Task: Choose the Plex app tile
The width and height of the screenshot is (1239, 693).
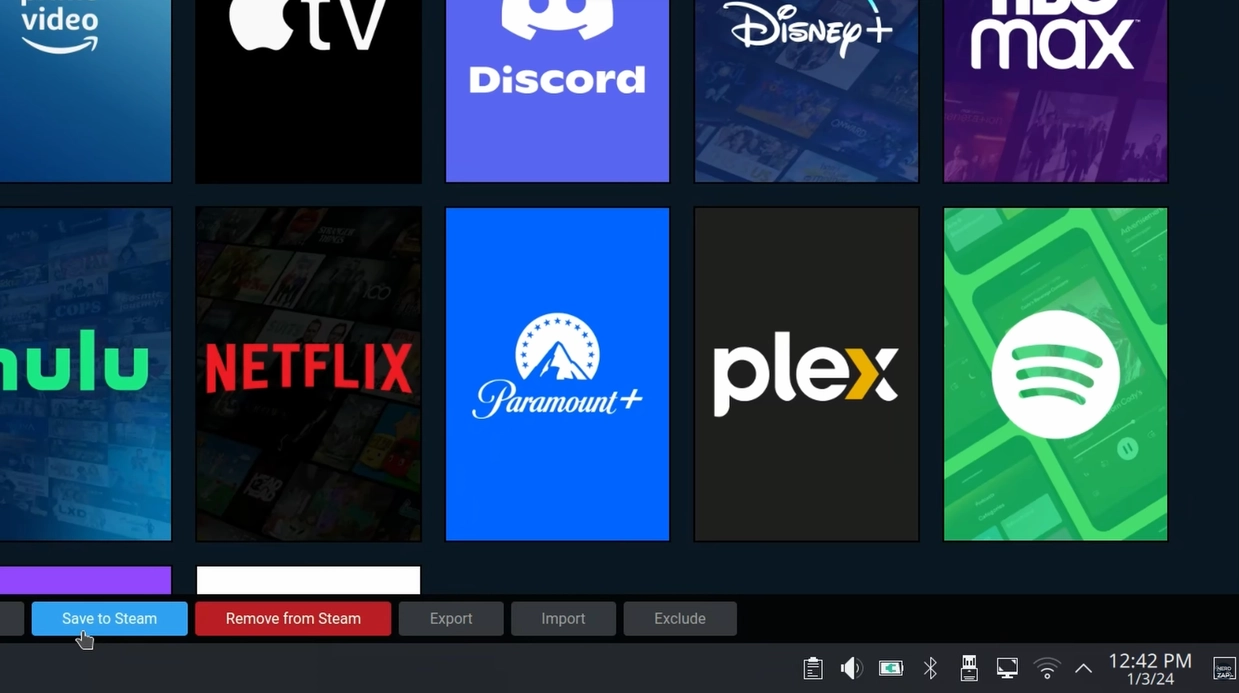Action: tap(806, 374)
